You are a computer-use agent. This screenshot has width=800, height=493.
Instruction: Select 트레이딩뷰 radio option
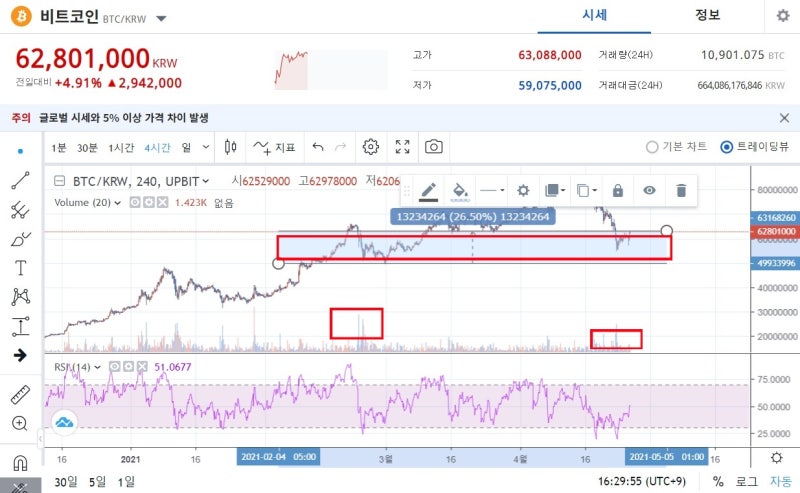coord(754,147)
